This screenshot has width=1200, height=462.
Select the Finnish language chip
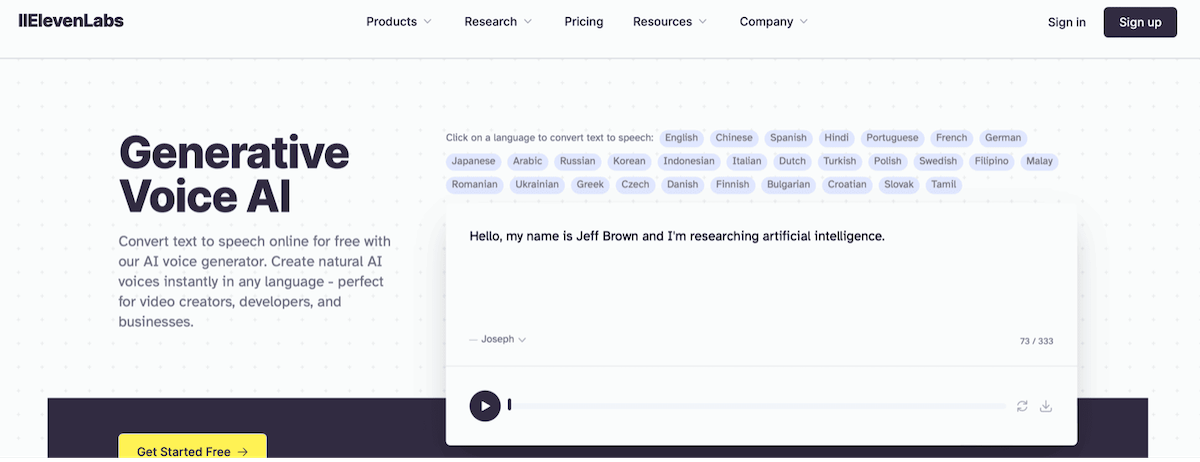(733, 184)
